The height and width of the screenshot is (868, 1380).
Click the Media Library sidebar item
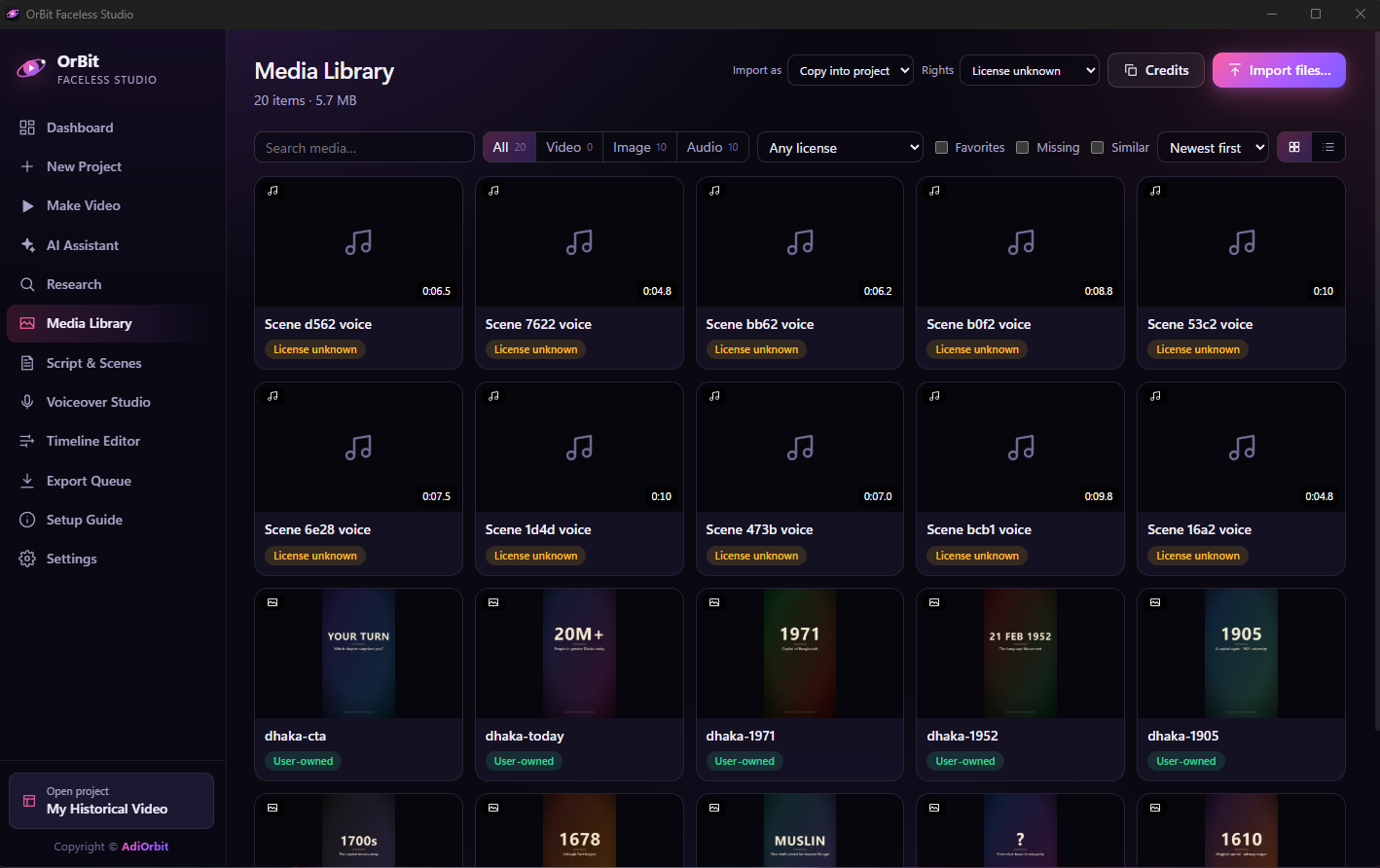coord(113,323)
